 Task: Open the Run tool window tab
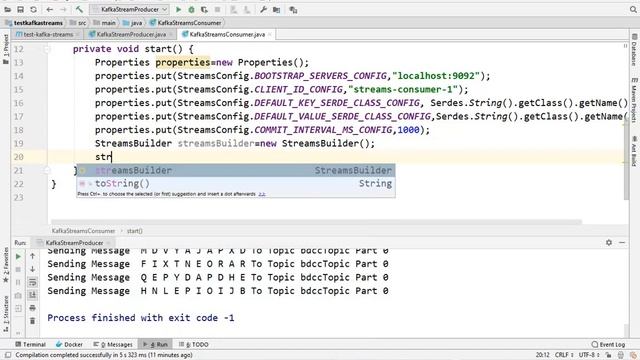click(x=155, y=344)
